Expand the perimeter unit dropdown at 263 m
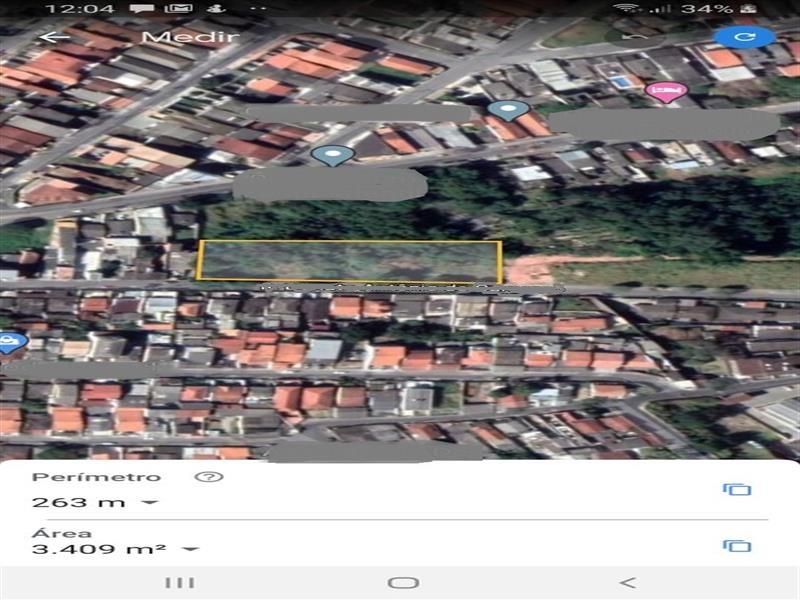 [150, 503]
